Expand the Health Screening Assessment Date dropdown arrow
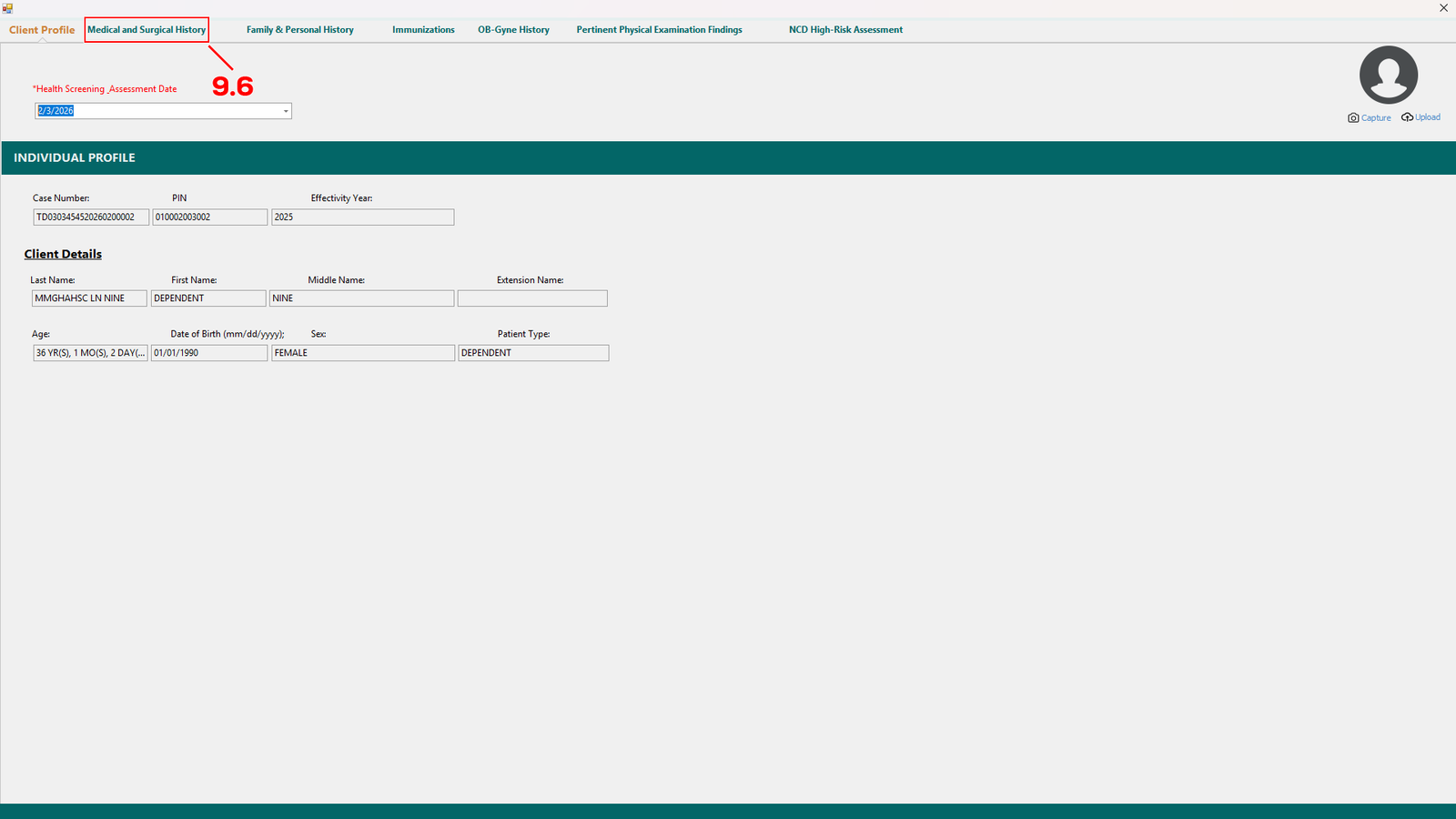The width and height of the screenshot is (1456, 819). pyautogui.click(x=286, y=111)
